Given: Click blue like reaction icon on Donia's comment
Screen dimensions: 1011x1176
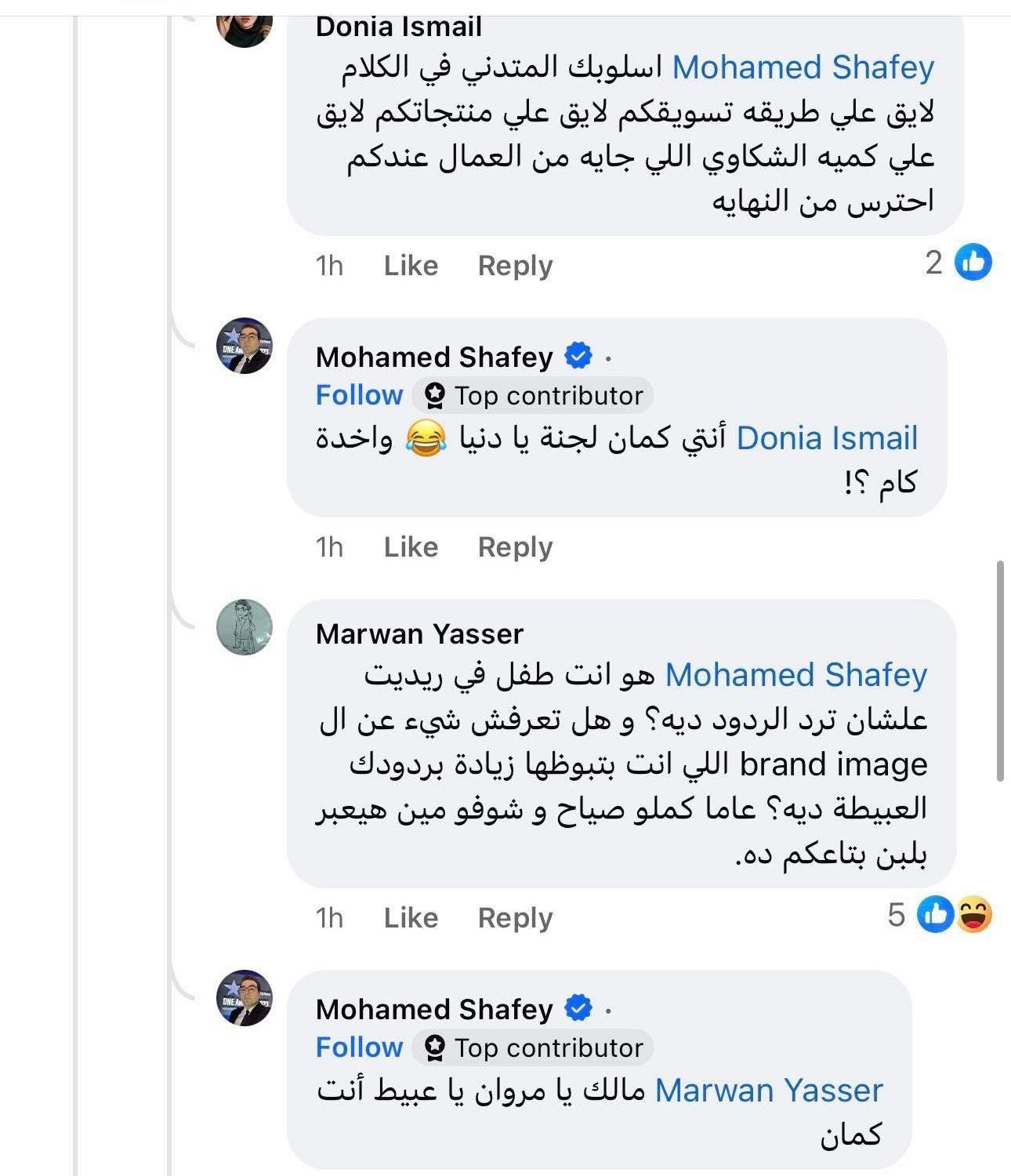Looking at the screenshot, I should click(973, 263).
